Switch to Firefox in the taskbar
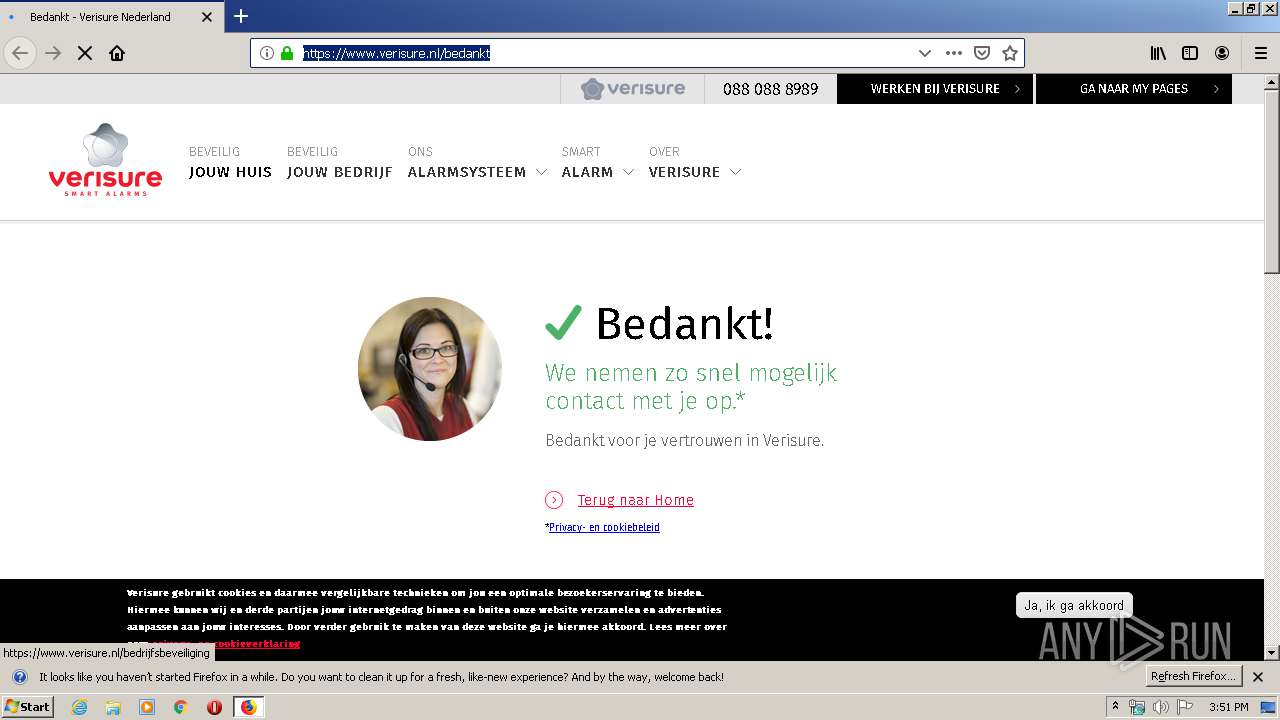The width and height of the screenshot is (1280, 720). coord(248,707)
